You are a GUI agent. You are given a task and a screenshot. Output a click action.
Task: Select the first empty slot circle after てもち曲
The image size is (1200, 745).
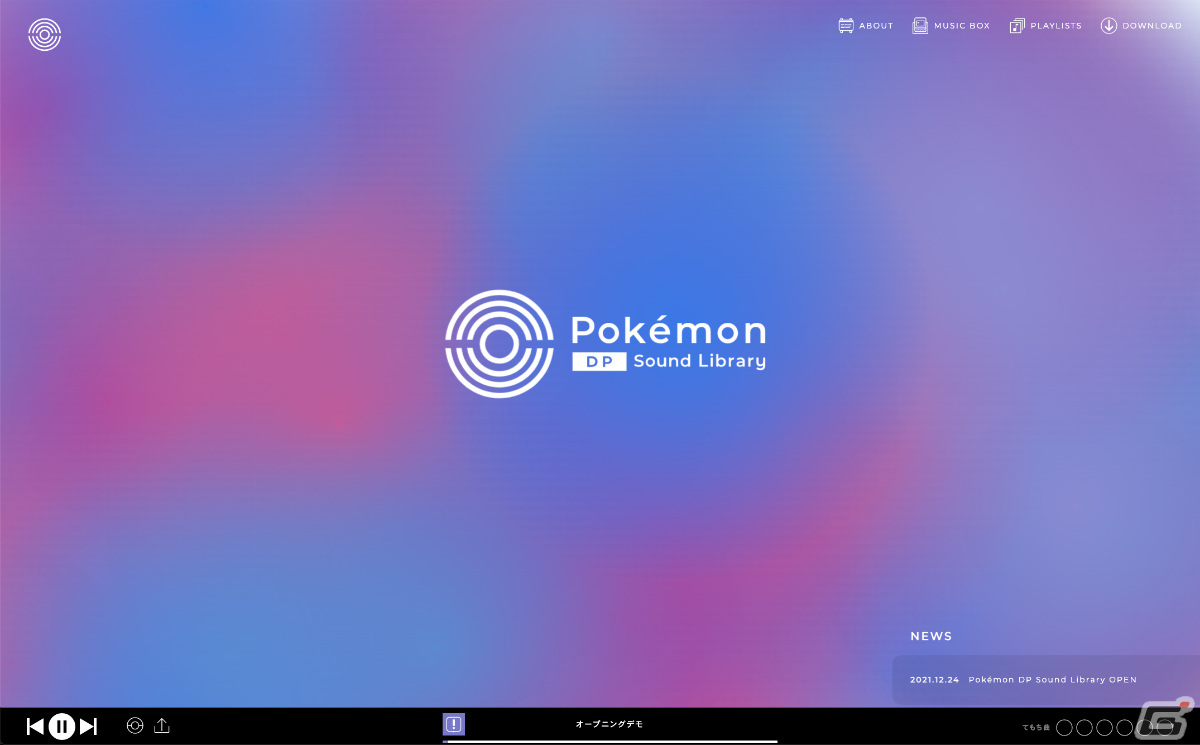pos(1065,727)
